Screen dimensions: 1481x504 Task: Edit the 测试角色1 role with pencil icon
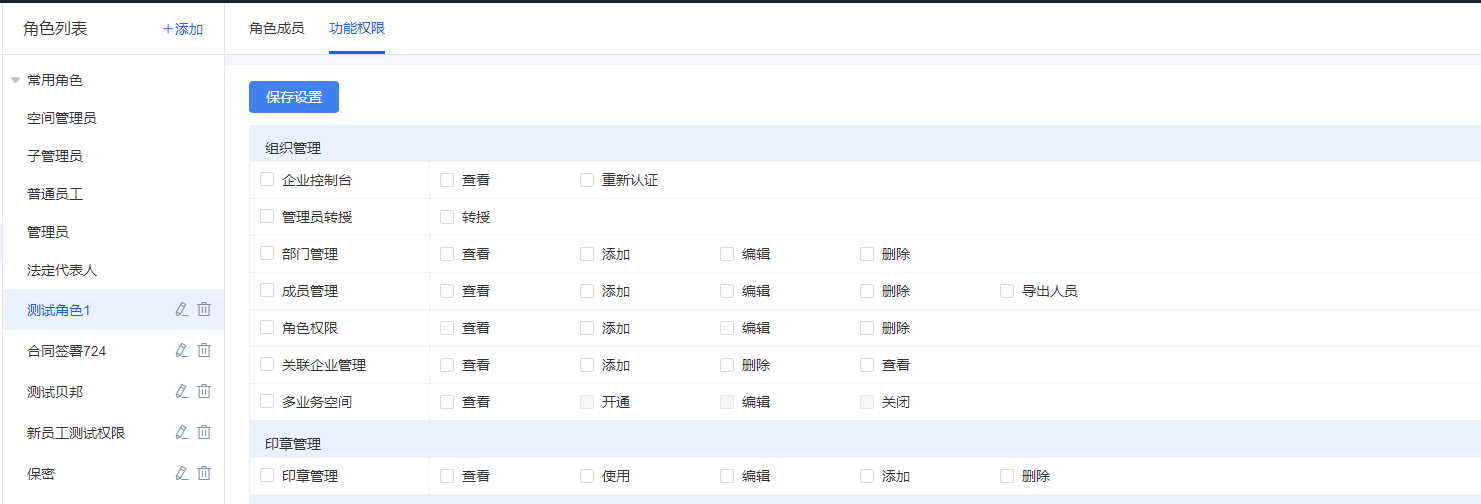pos(181,310)
